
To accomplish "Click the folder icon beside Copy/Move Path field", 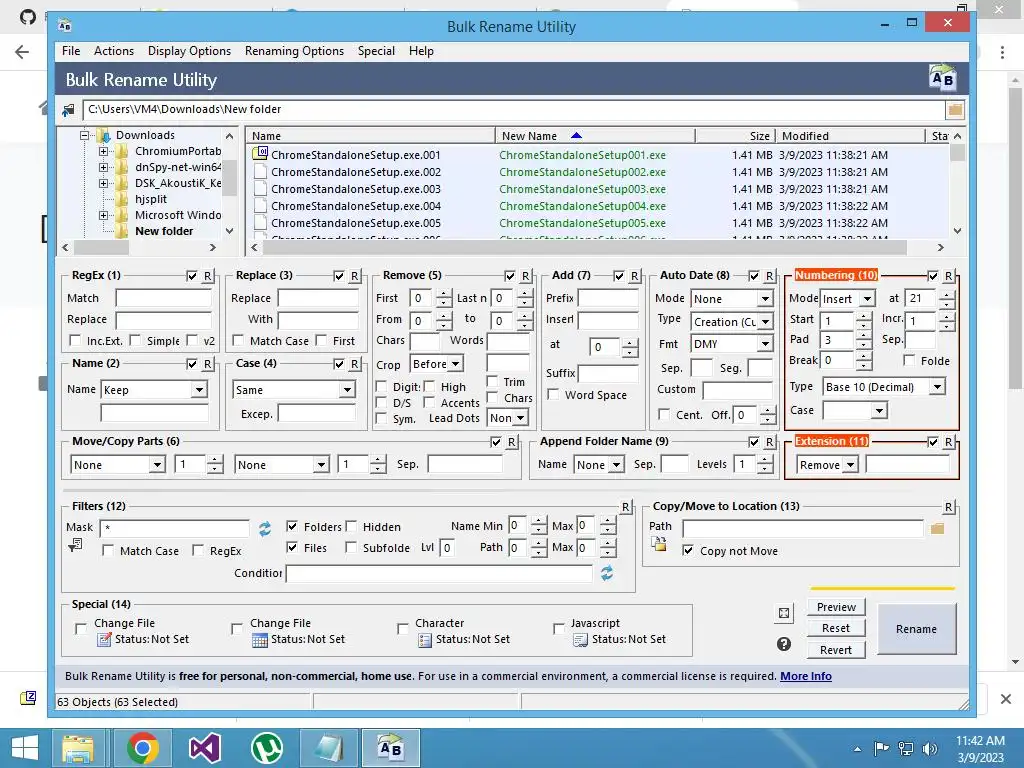I will (x=937, y=528).
